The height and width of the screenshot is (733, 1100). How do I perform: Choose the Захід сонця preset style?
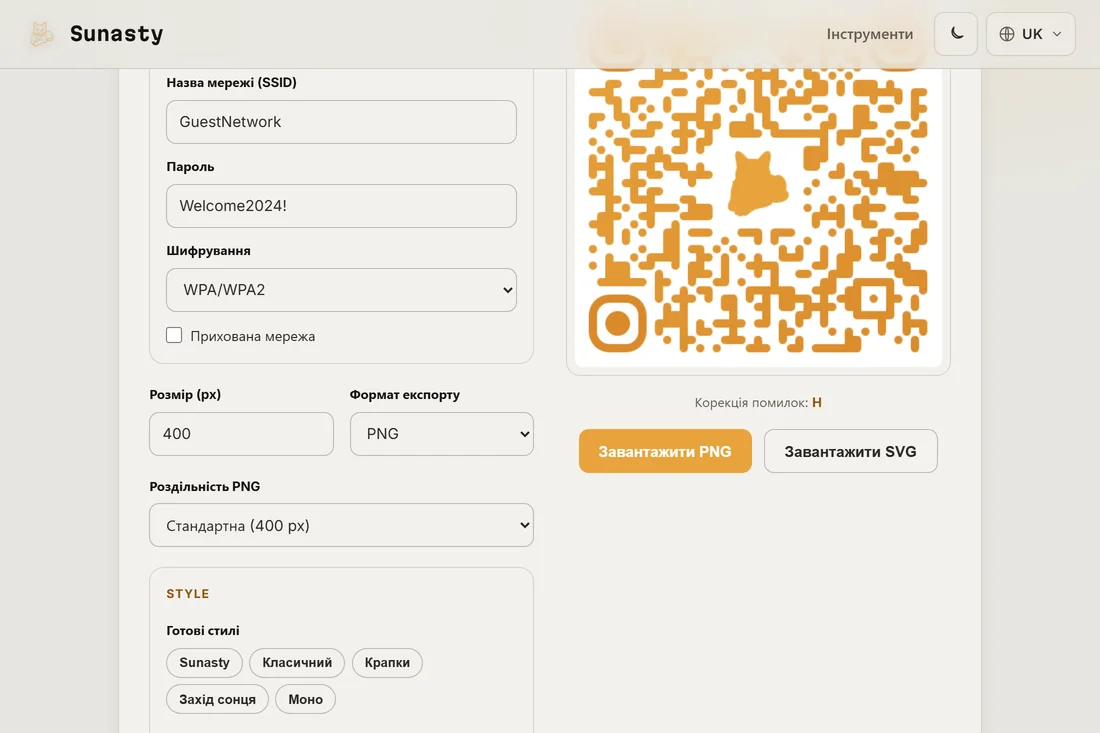[x=217, y=699]
